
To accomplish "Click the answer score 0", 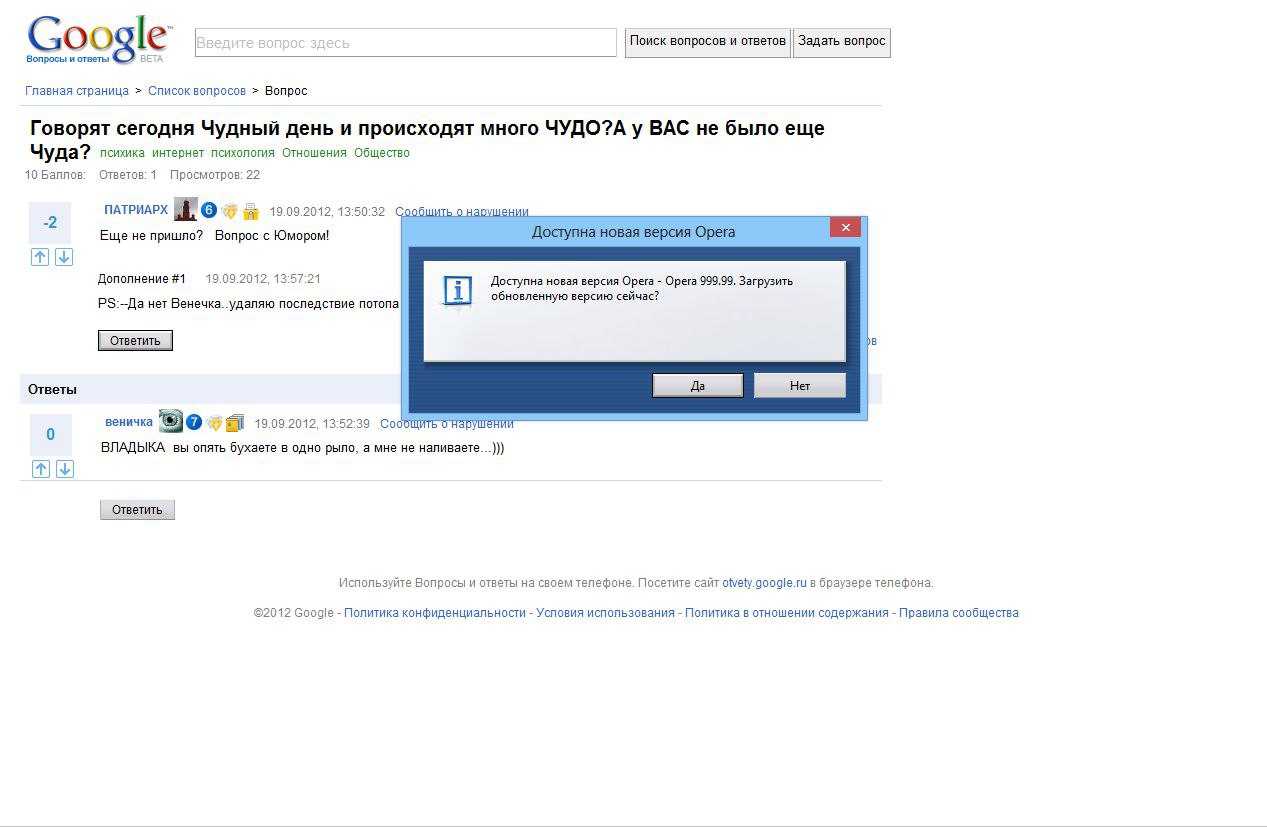I will point(51,434).
